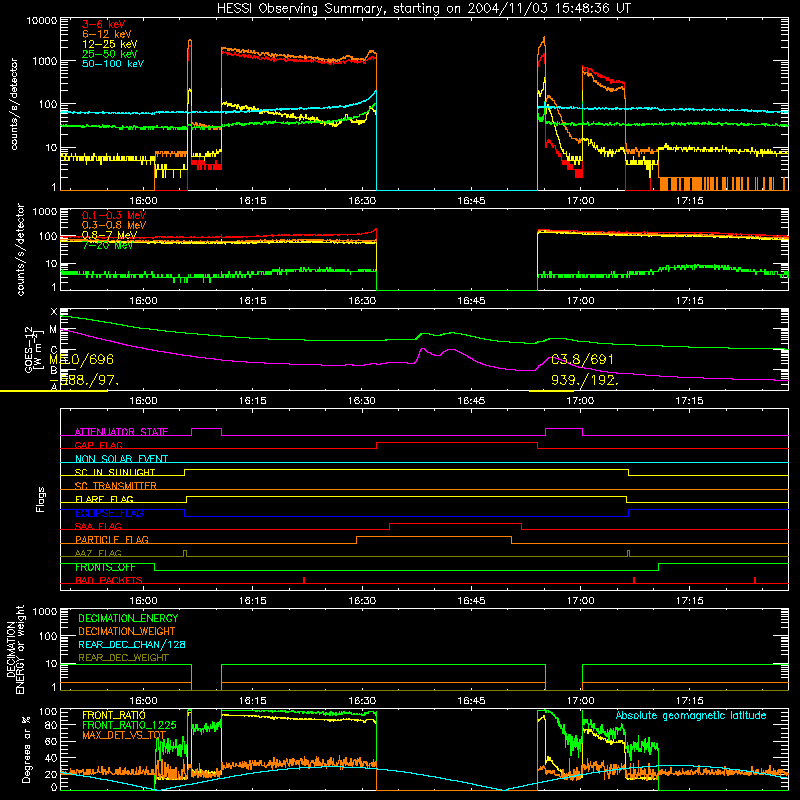Select the yellow "12-25 keV" legend label
The height and width of the screenshot is (800, 800).
tap(110, 44)
